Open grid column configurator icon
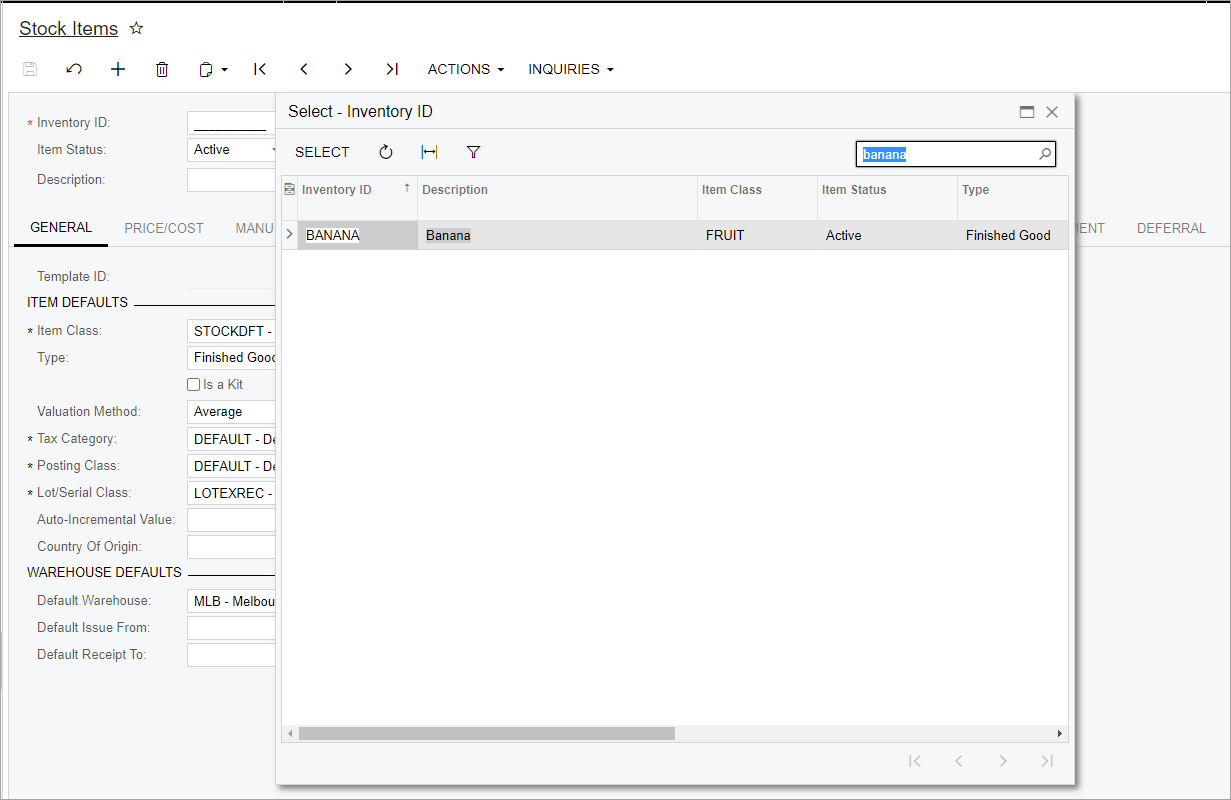 pos(290,189)
